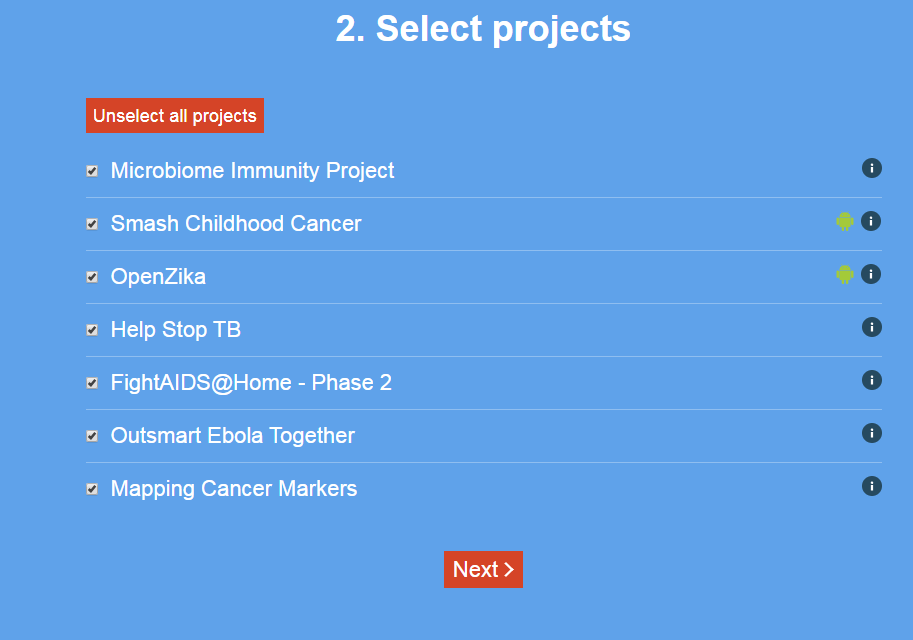The height and width of the screenshot is (640, 913).
Task: View Help Stop TB project info
Action: click(x=871, y=327)
